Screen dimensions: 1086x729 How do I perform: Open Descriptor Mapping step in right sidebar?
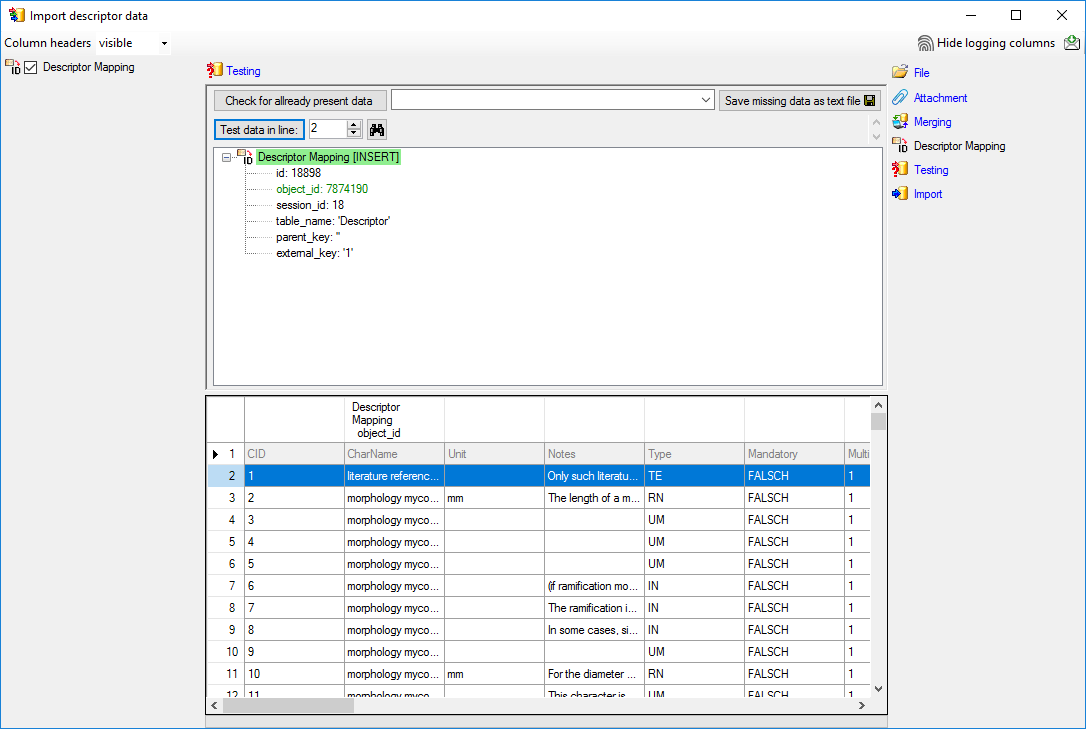pyautogui.click(x=959, y=146)
